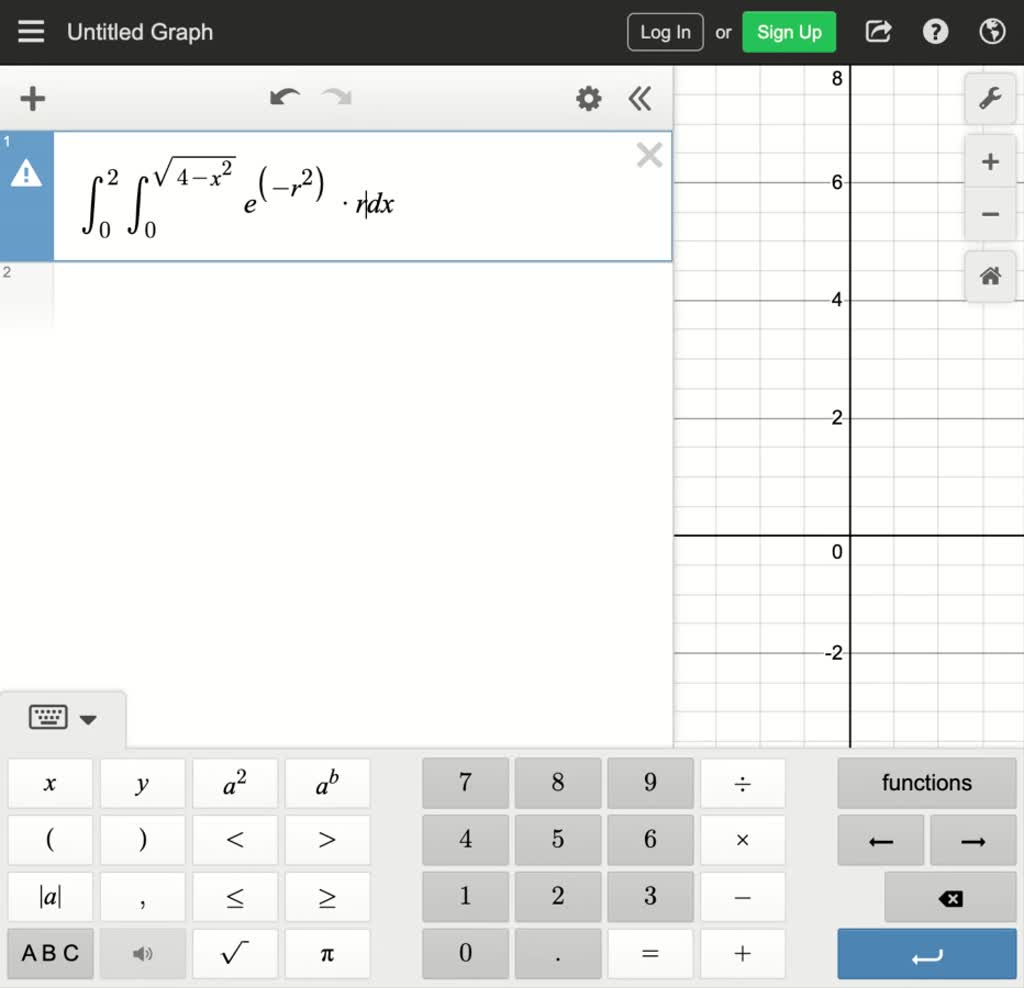Open expression list edit gear
This screenshot has width=1024, height=988.
click(588, 98)
